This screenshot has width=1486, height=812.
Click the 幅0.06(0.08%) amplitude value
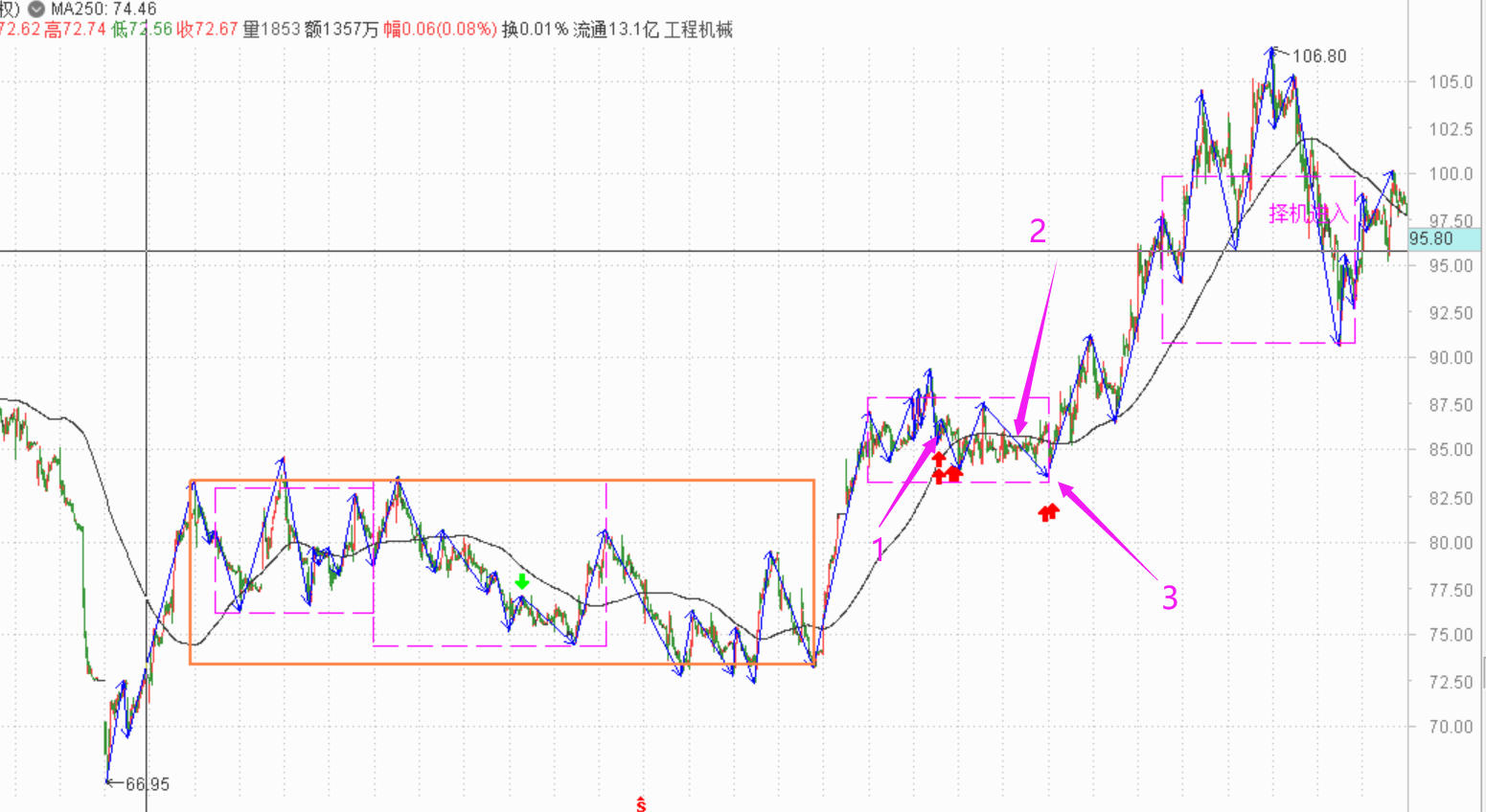click(440, 30)
